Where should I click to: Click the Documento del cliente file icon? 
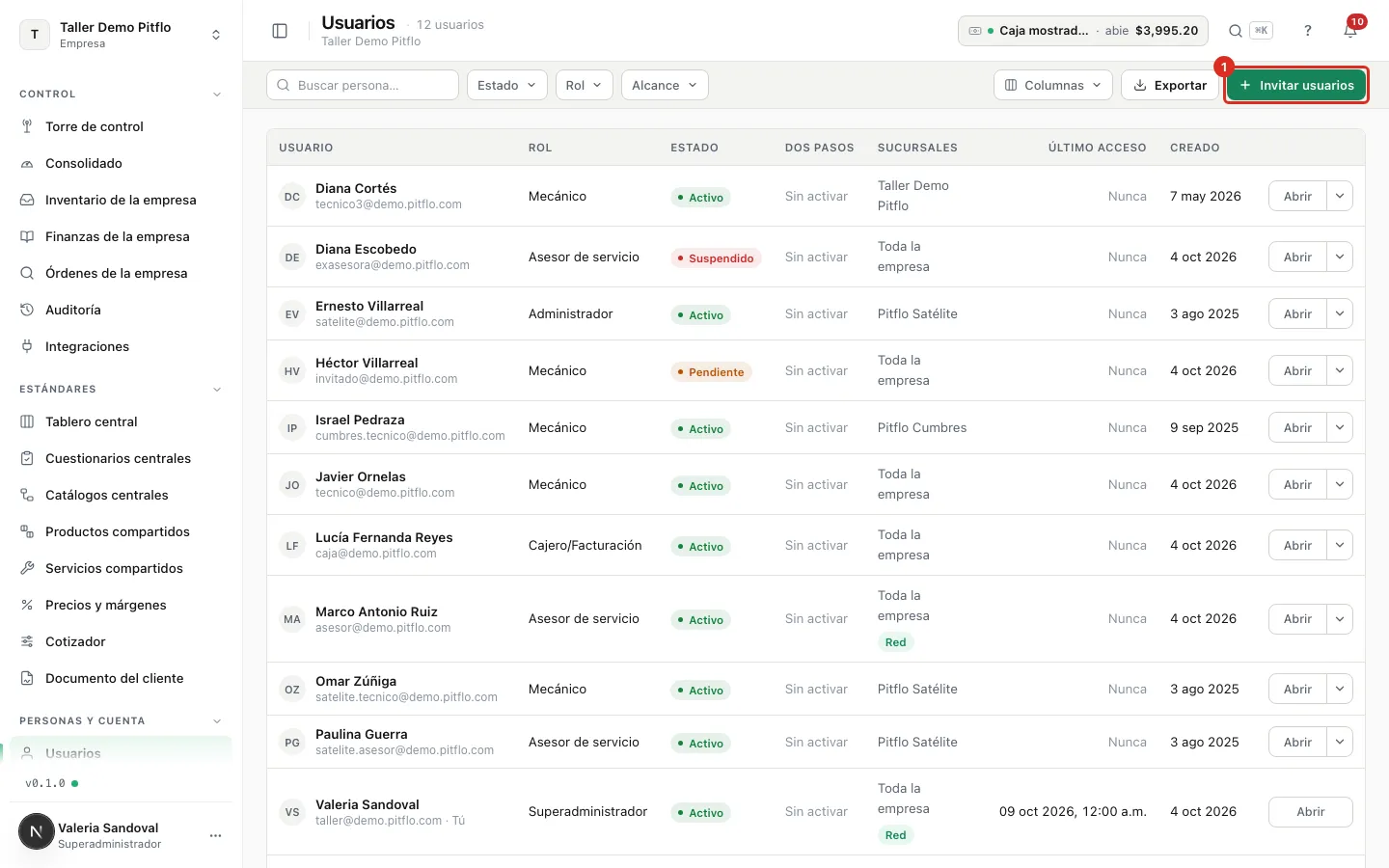tap(27, 678)
